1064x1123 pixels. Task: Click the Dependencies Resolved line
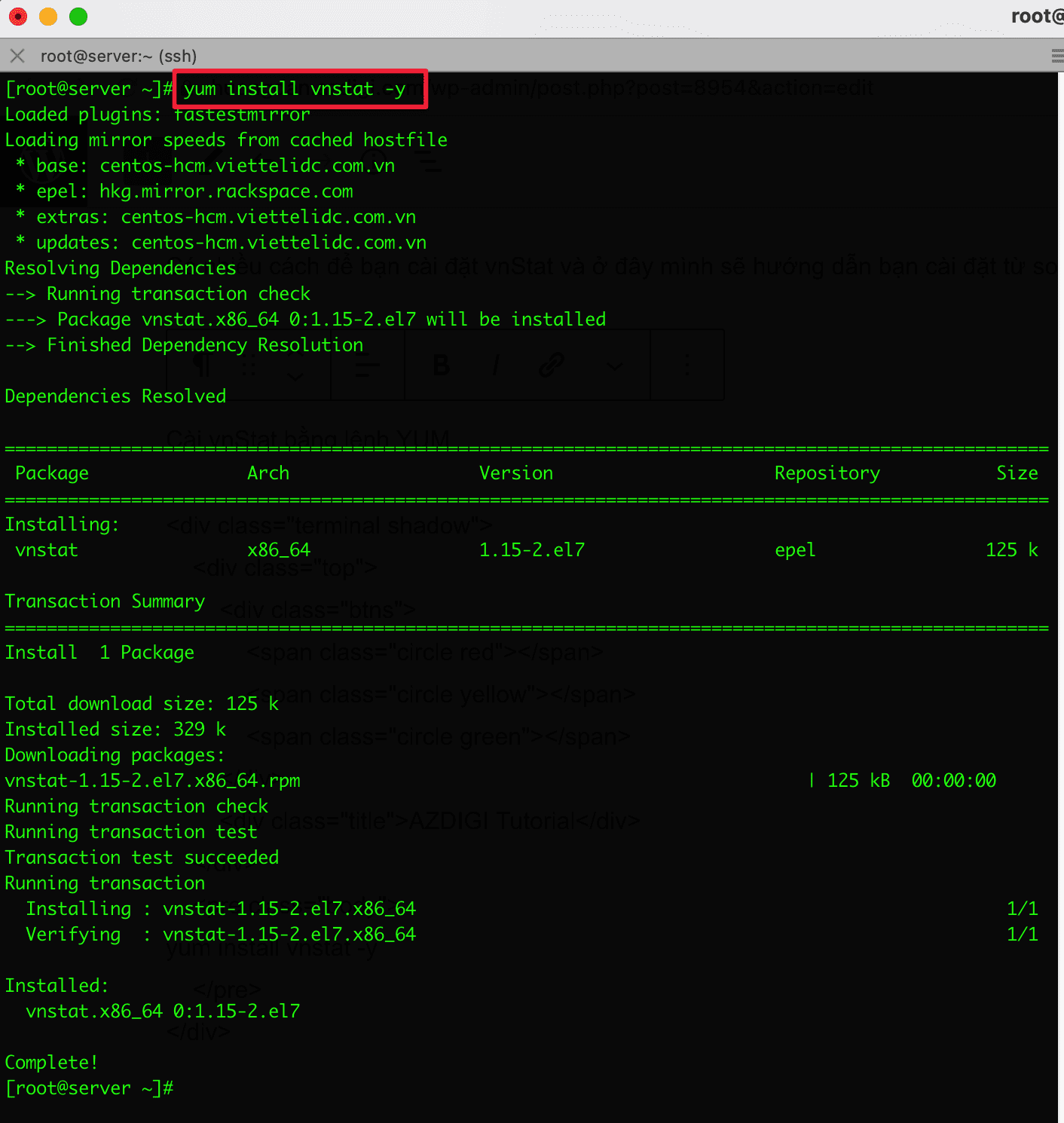115,396
